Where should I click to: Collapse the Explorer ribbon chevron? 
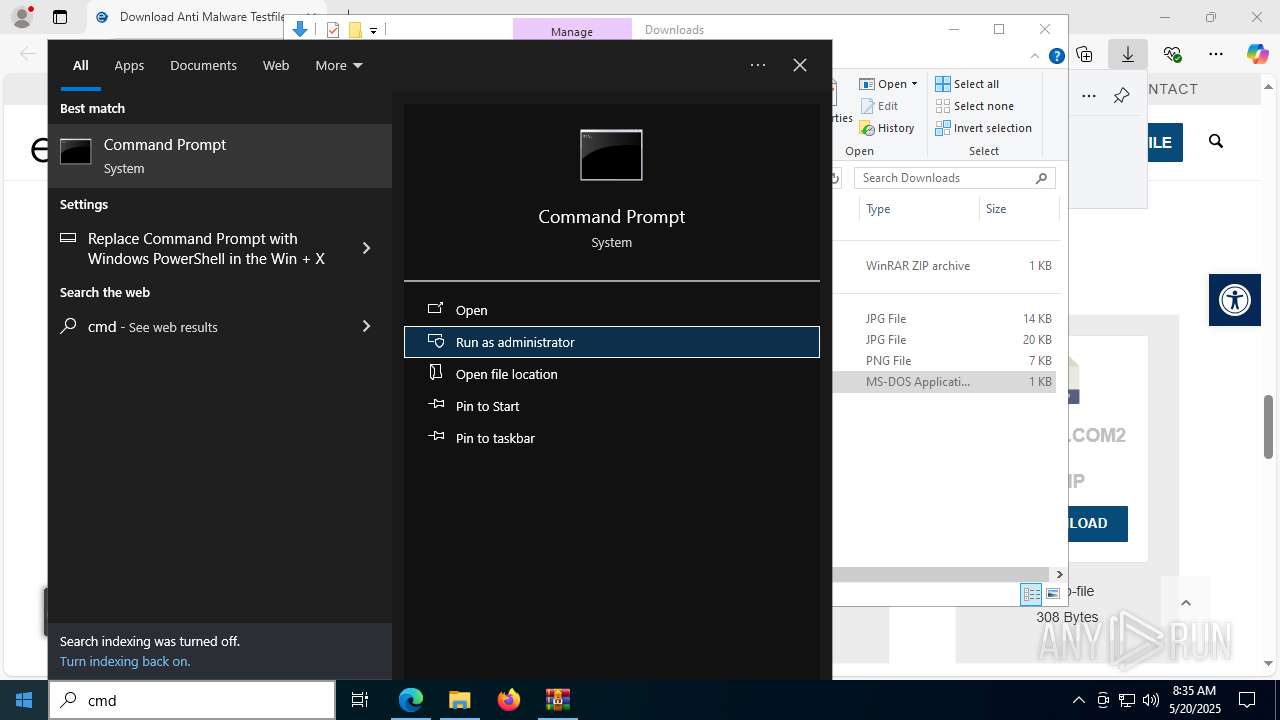(x=1035, y=56)
